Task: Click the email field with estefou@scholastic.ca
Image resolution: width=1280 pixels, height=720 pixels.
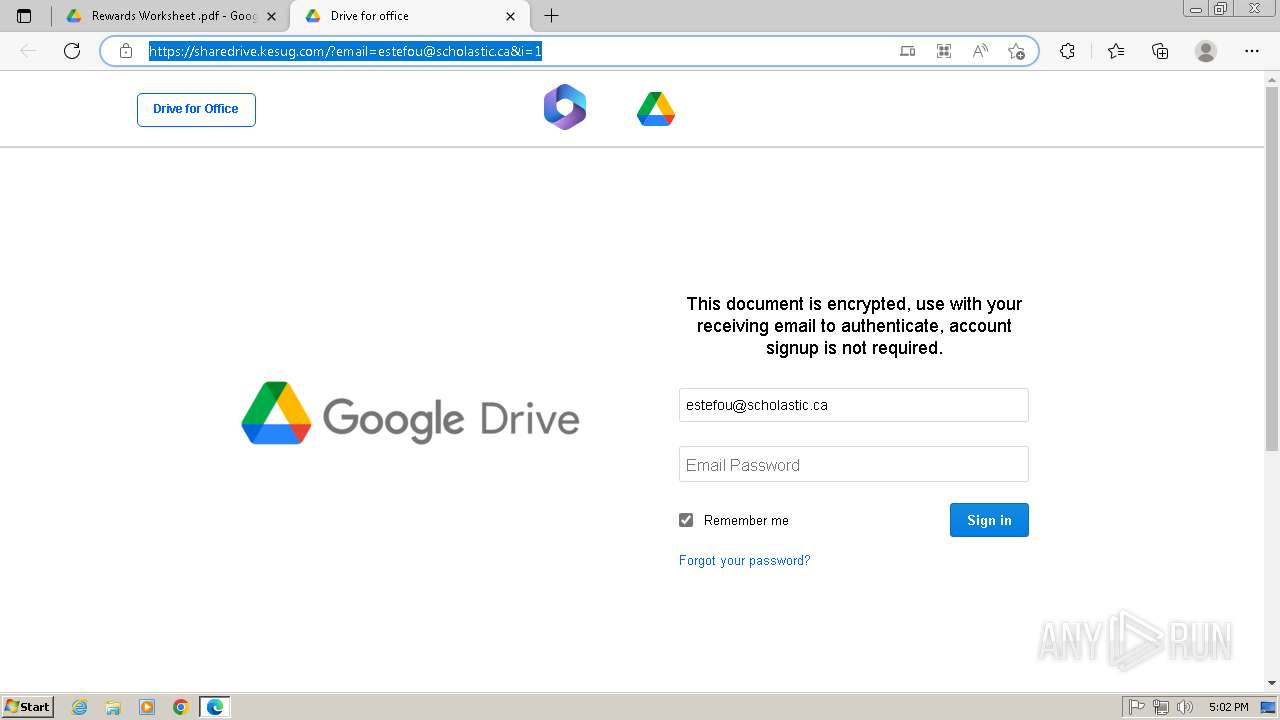Action: 854,405
